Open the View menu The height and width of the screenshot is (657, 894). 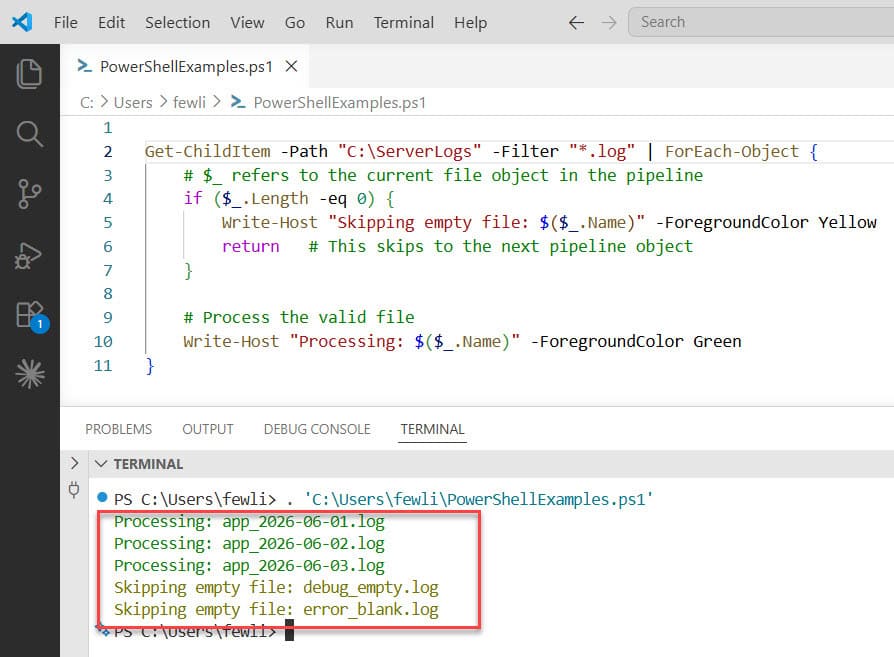point(247,22)
